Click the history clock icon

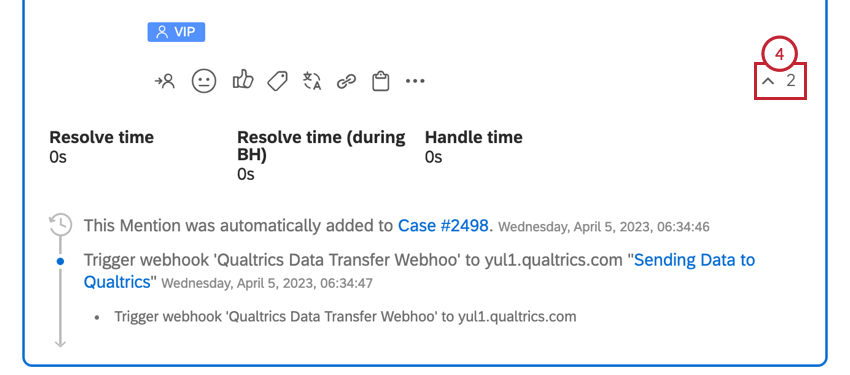point(60,224)
